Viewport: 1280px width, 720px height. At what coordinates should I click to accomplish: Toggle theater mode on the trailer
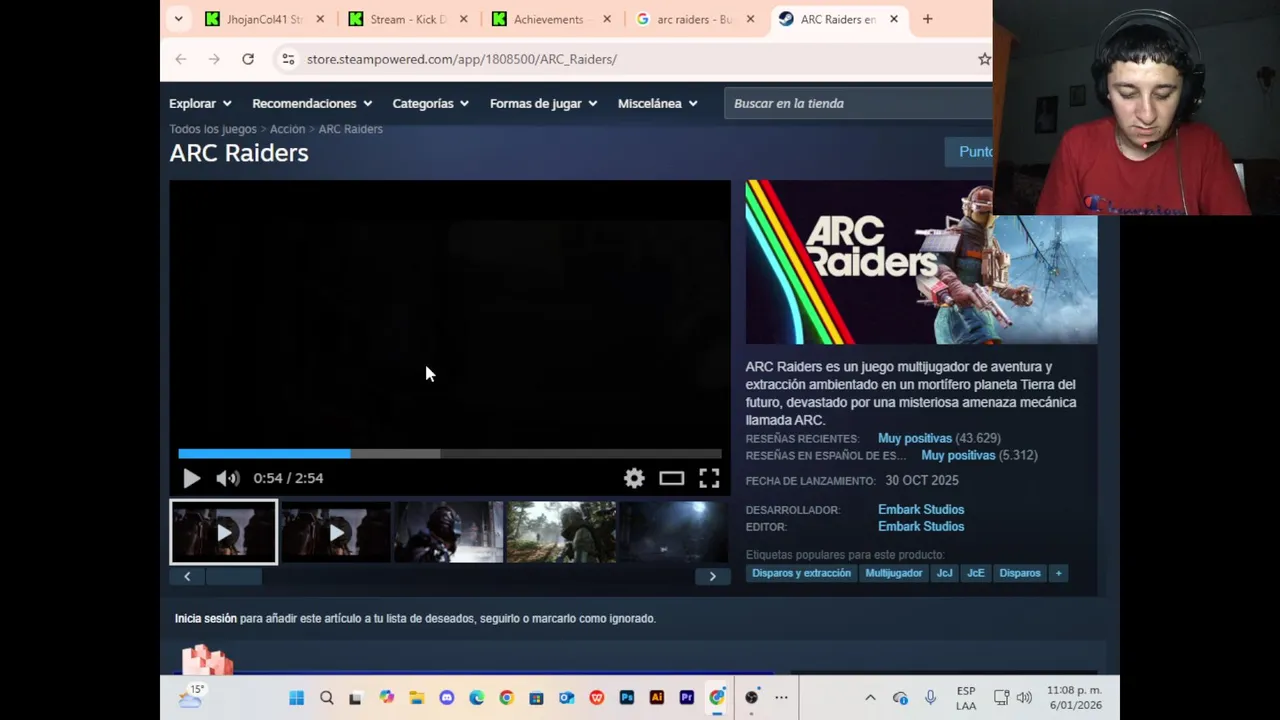[x=671, y=478]
